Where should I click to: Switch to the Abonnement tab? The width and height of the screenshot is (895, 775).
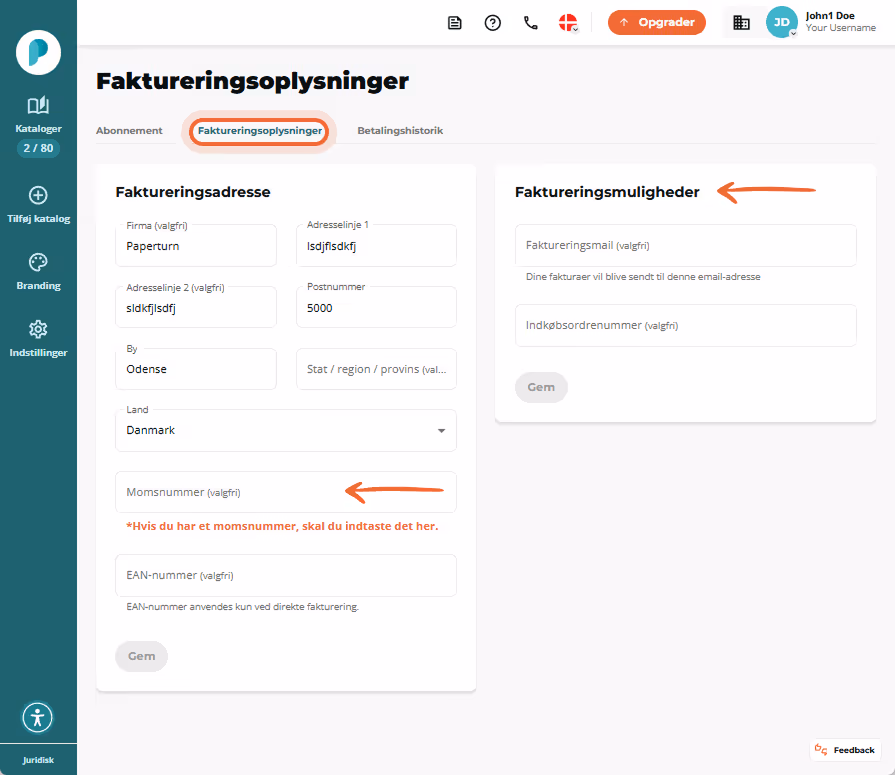pos(129,131)
